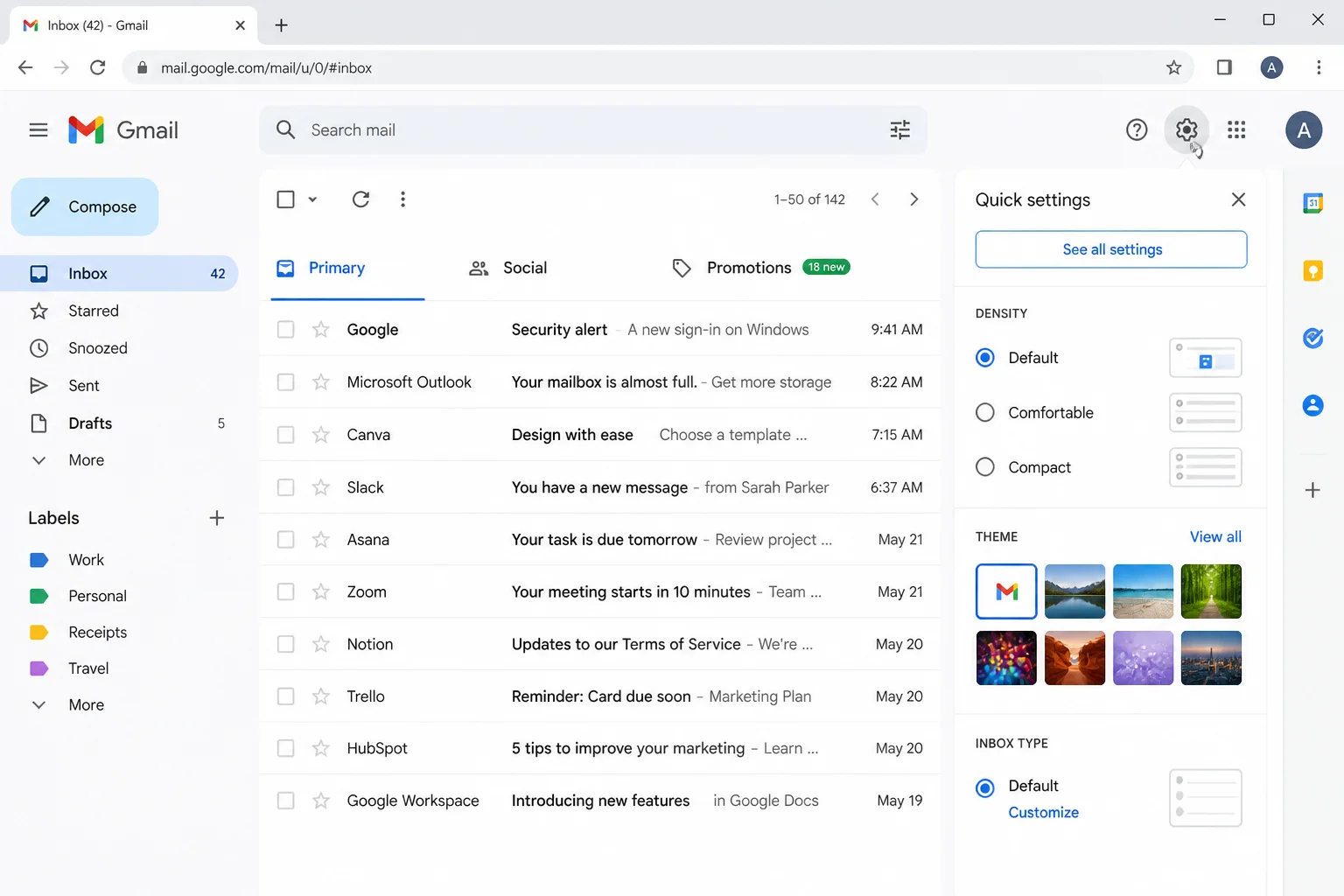The image size is (1344, 896).
Task: Star the Google Security alert email
Action: pos(321,330)
